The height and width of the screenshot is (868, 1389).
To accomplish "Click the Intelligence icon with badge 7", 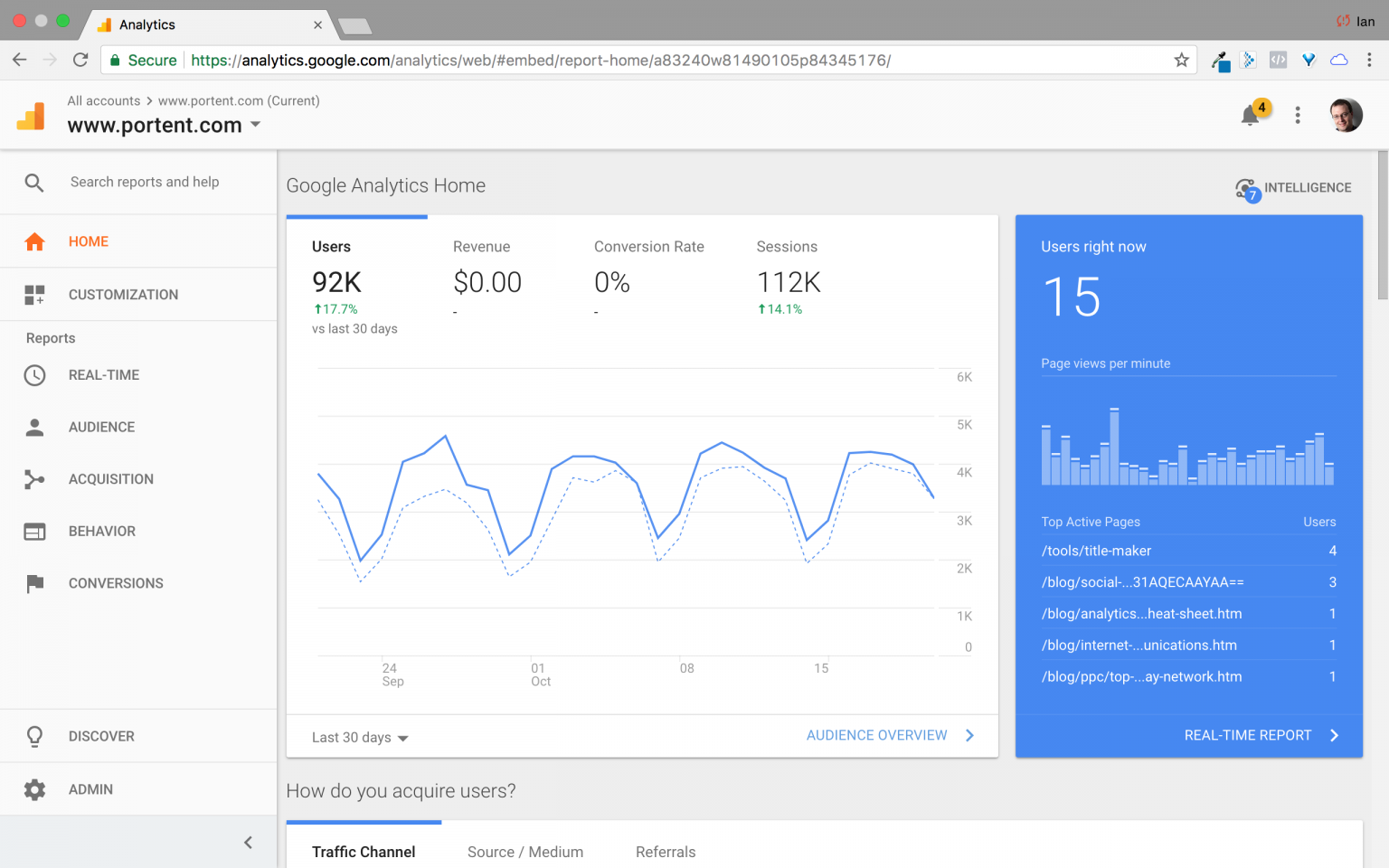I will click(x=1246, y=189).
